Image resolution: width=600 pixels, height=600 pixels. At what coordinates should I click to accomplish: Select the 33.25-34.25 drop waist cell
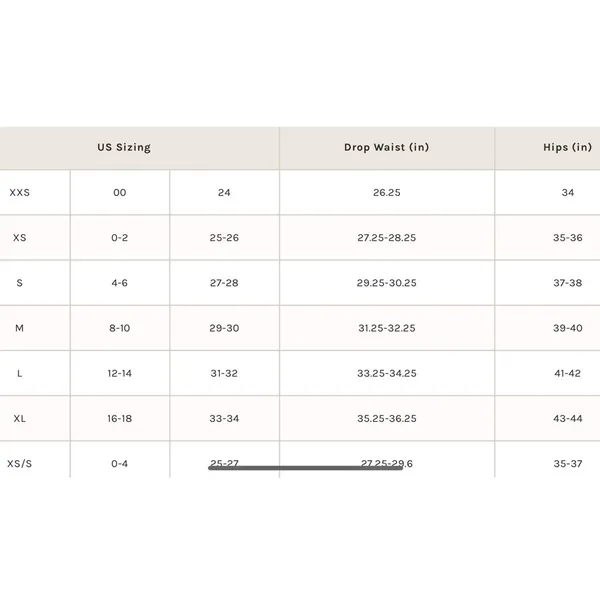[x=387, y=373]
